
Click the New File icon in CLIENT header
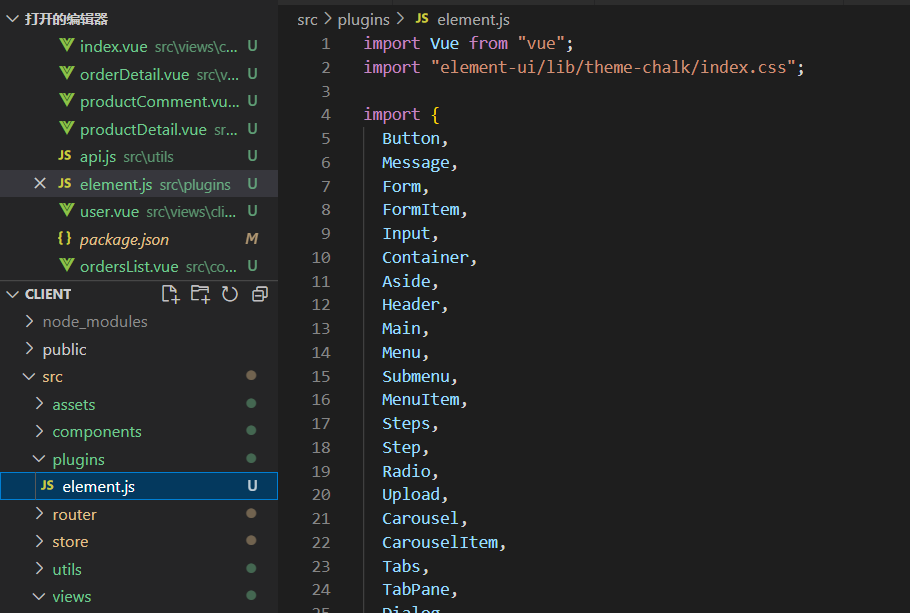click(170, 294)
